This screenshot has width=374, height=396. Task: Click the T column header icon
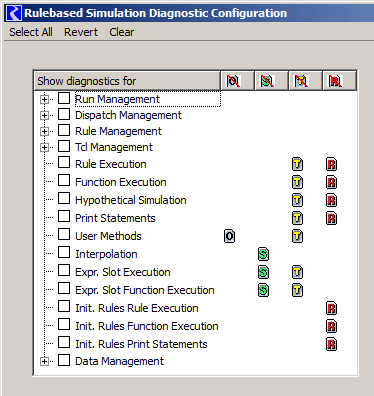tap(301, 81)
